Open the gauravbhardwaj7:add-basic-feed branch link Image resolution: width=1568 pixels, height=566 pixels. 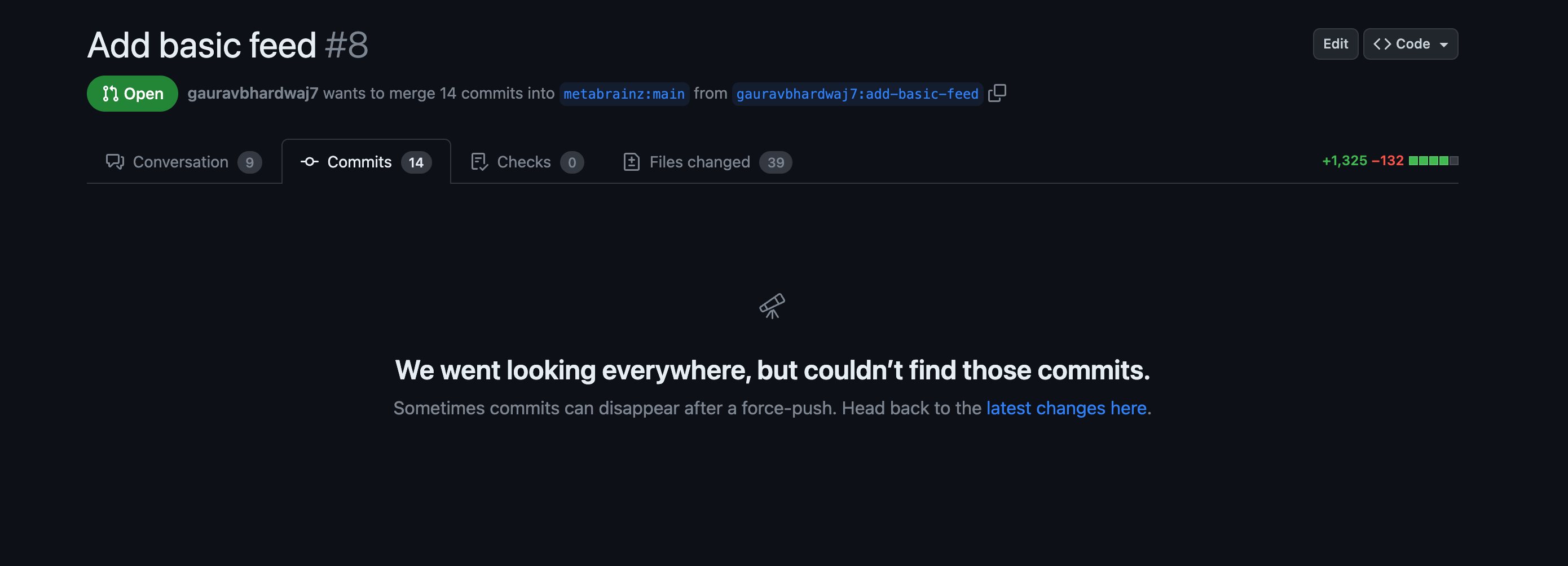coord(857,94)
